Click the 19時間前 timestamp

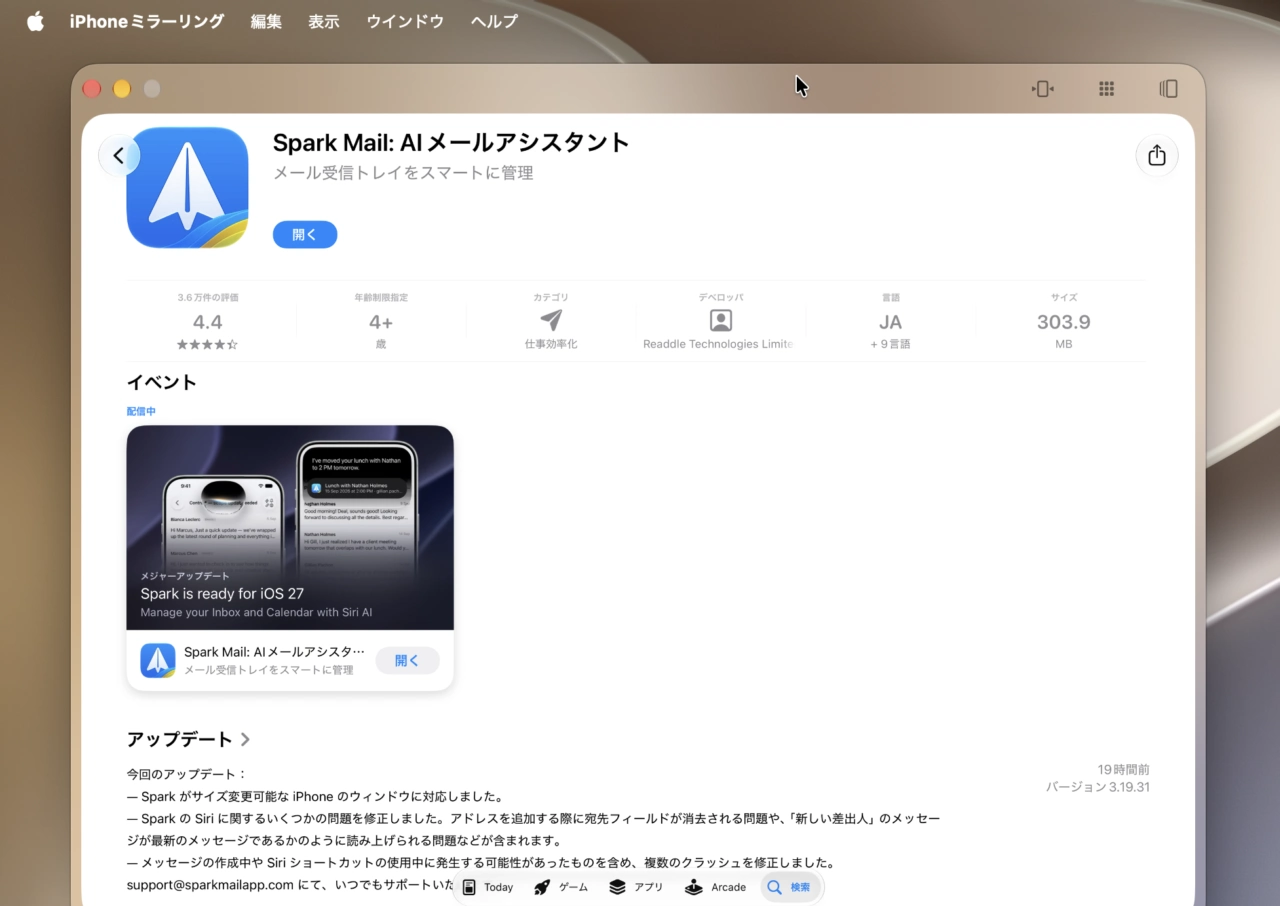(x=1123, y=770)
